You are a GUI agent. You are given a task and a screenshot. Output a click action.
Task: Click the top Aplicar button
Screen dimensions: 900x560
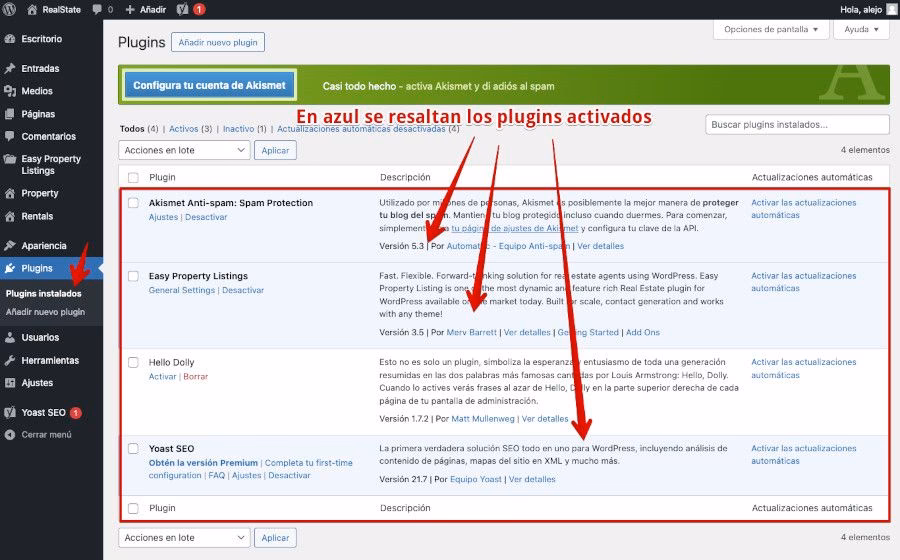click(x=276, y=150)
